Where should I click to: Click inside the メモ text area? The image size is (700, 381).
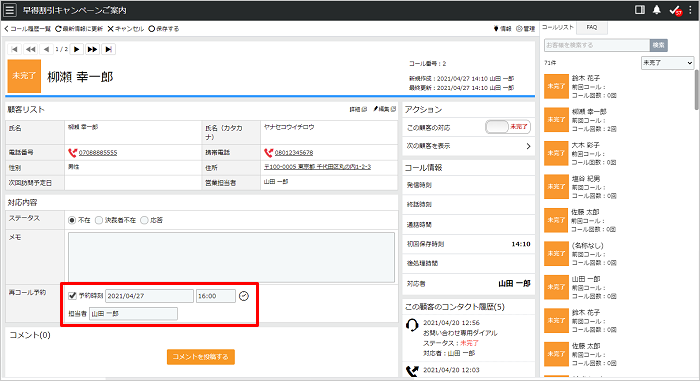pos(231,257)
